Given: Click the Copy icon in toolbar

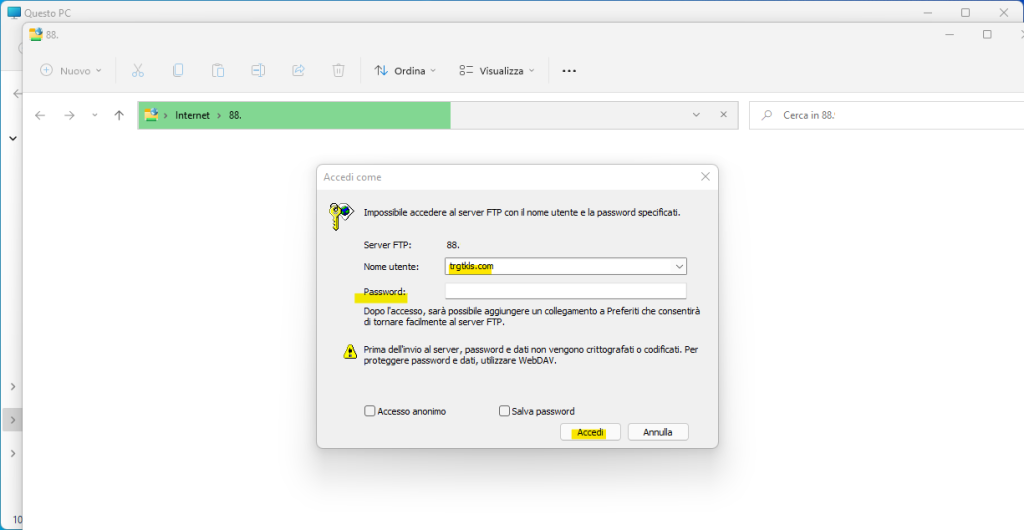Looking at the screenshot, I should coord(178,71).
